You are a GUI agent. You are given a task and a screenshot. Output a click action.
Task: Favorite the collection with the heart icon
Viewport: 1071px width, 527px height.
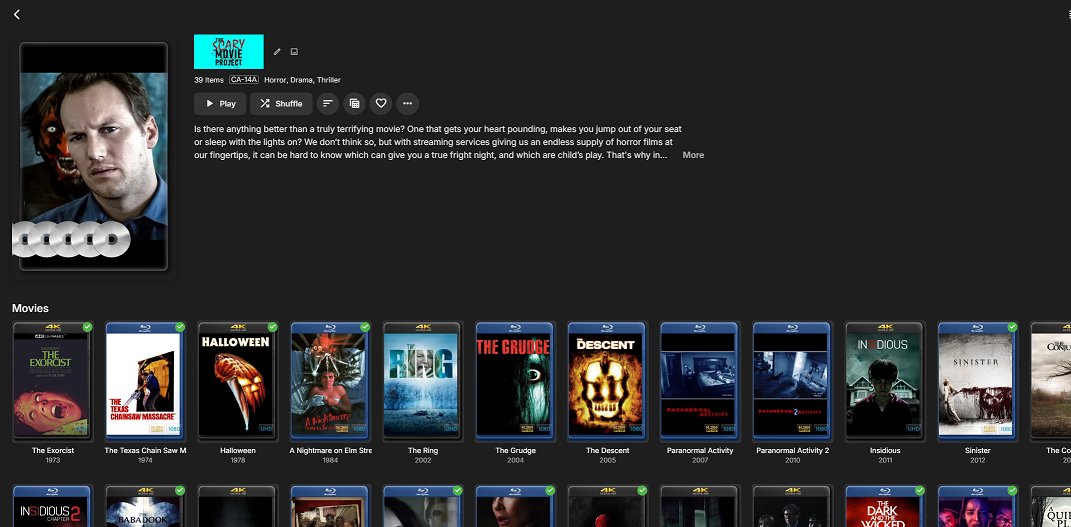(x=381, y=104)
